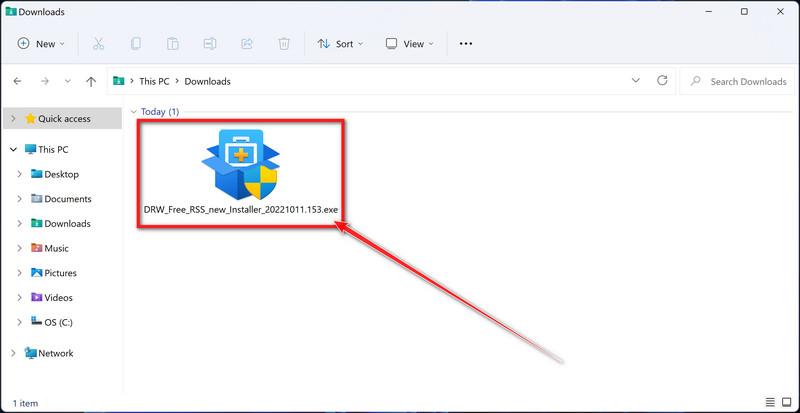Open the View layout dropdown
The image size is (800, 413).
pyautogui.click(x=409, y=44)
